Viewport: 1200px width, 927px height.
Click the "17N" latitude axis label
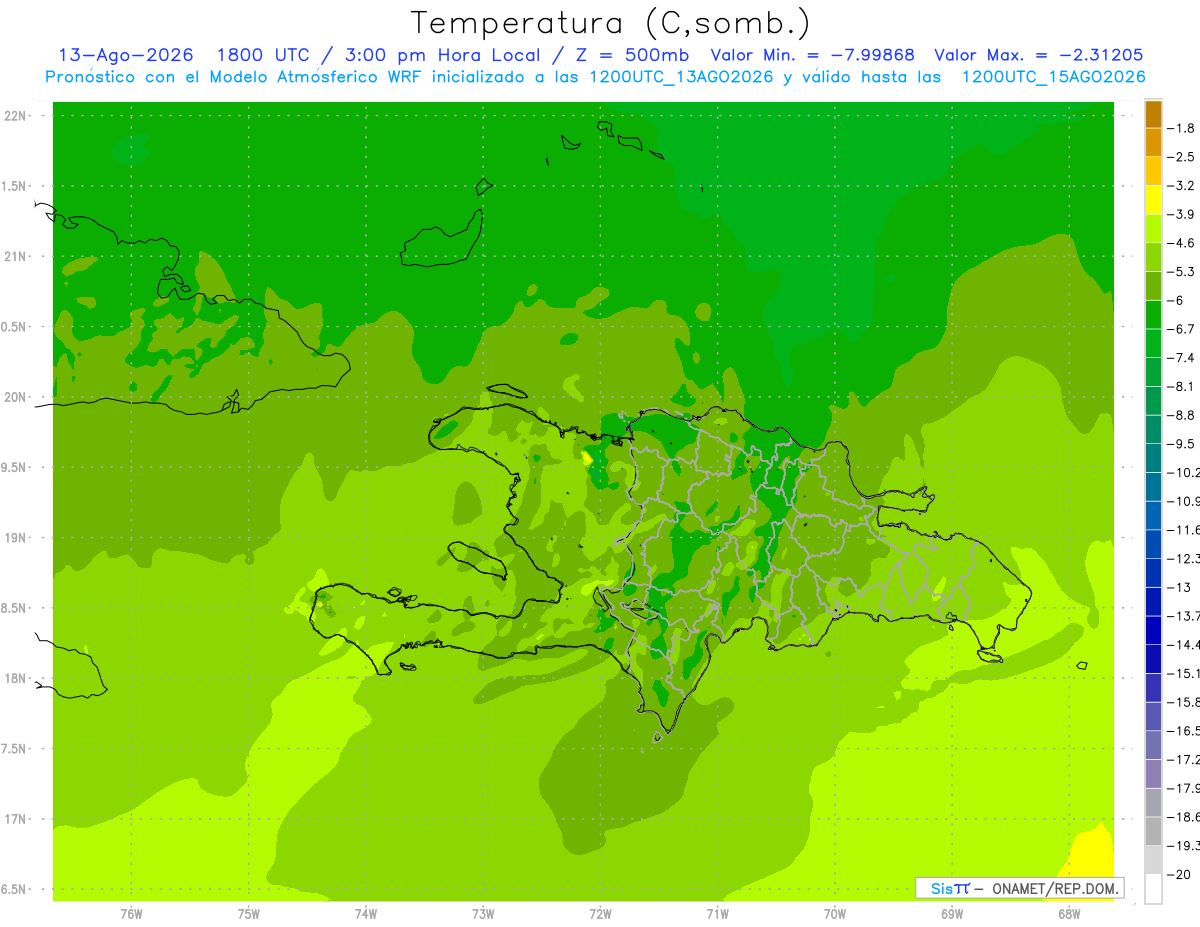tap(15, 819)
